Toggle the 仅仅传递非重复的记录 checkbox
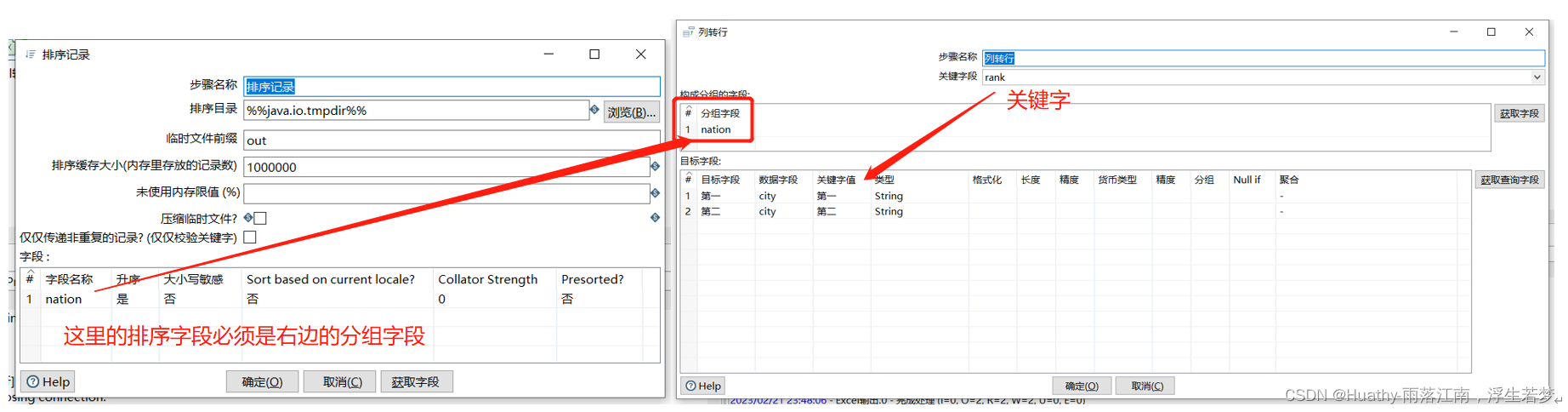Screen dimensions: 1568x412 point(250,237)
